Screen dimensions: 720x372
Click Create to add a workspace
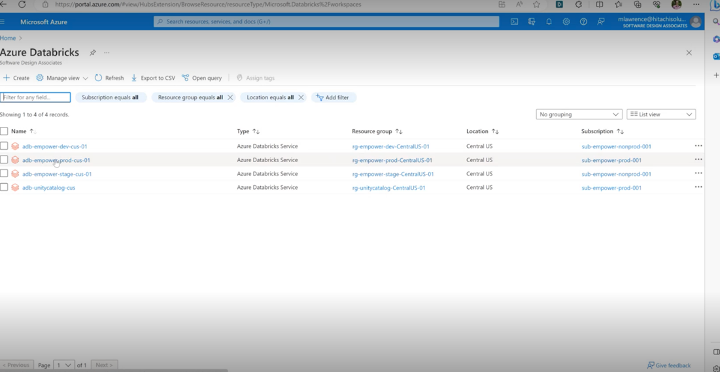coord(16,78)
